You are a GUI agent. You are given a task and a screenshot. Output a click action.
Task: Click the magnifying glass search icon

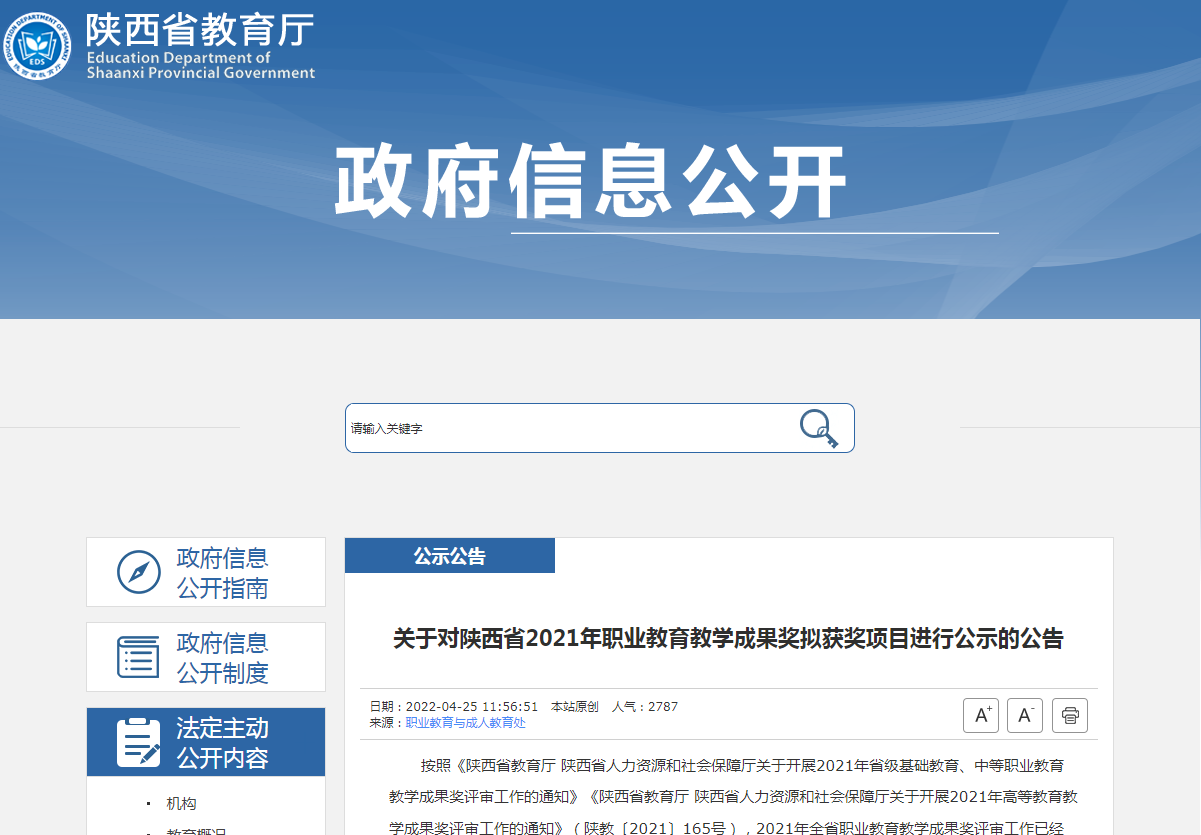[818, 428]
